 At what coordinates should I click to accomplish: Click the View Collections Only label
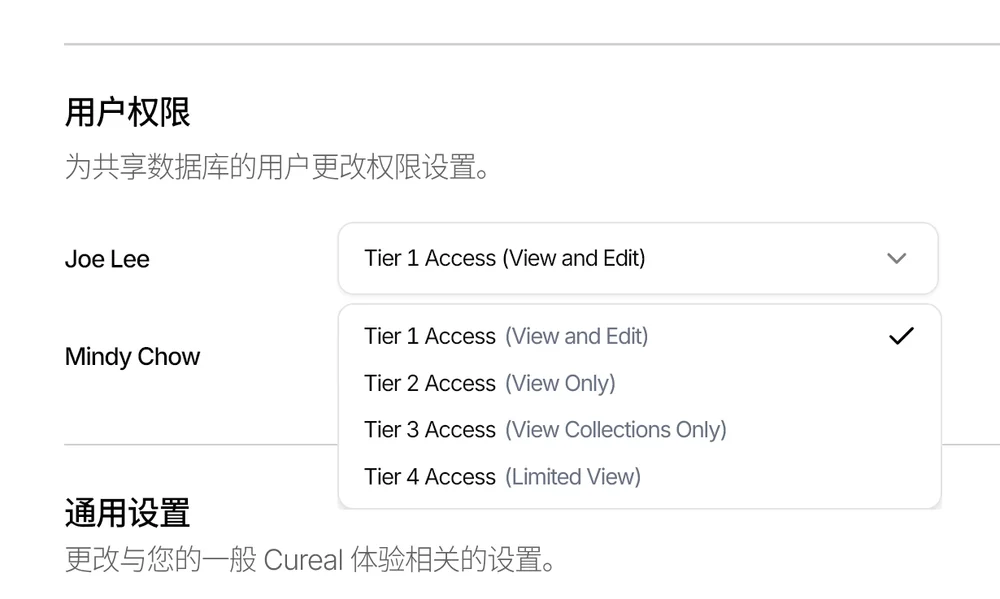[617, 430]
